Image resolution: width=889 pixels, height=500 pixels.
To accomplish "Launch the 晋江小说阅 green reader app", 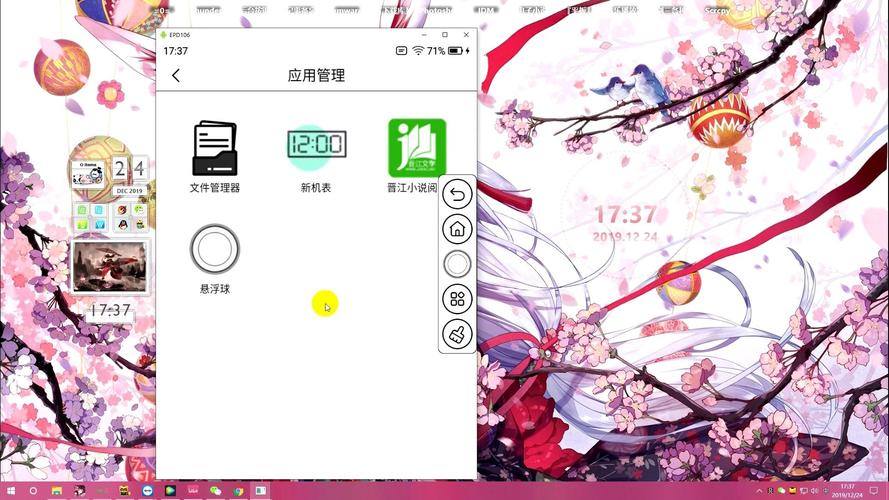I will [x=417, y=148].
